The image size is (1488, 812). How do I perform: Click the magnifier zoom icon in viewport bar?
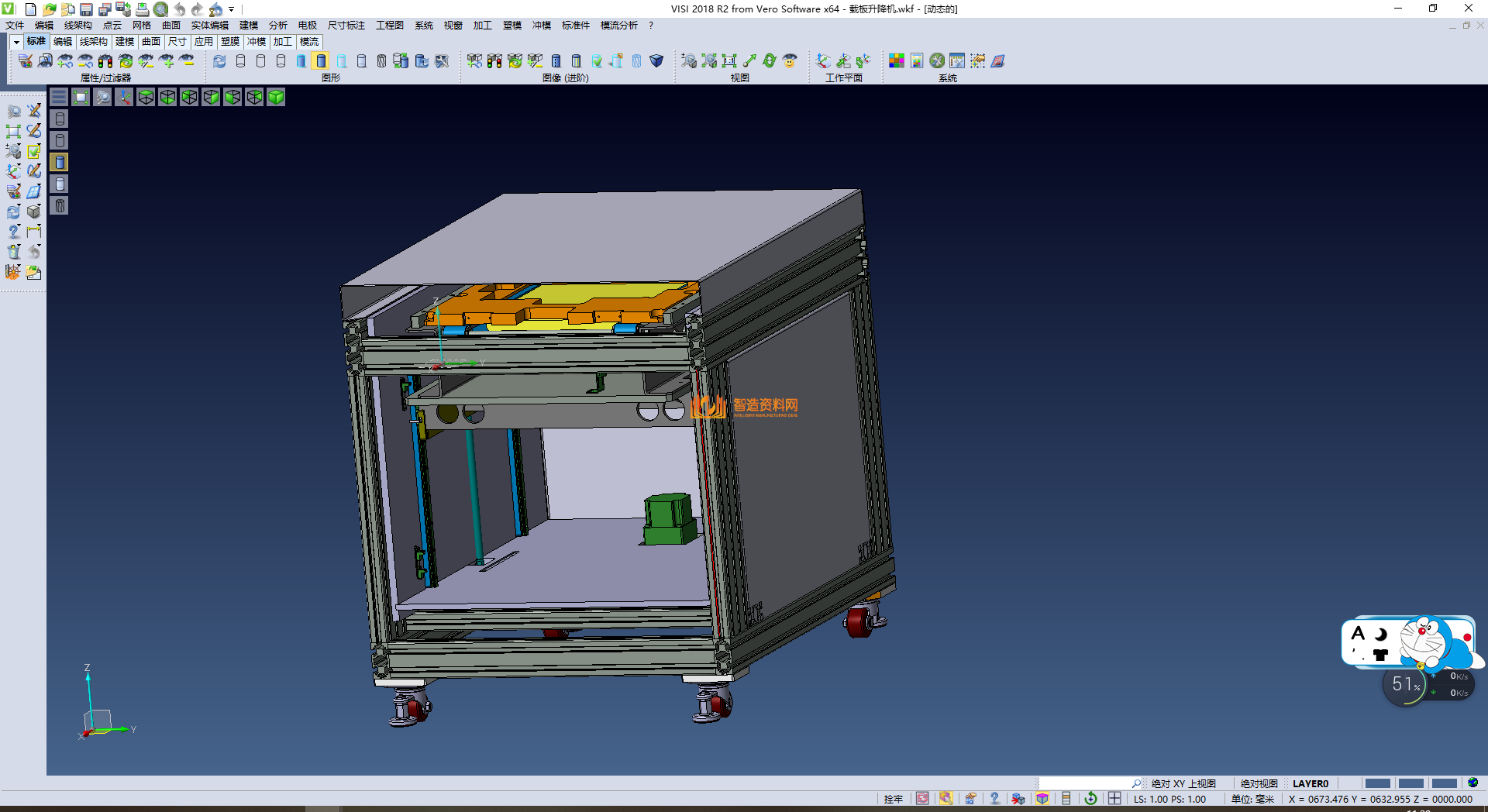click(102, 97)
